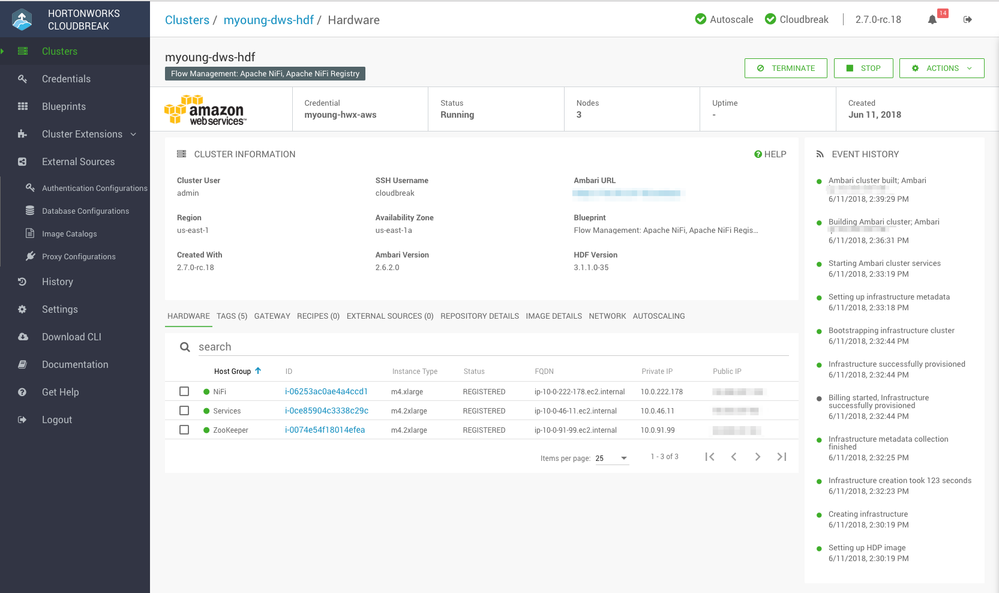Open the blurred Ambari URL link
Viewport: 999px width, 593px height.
[x=626, y=193]
